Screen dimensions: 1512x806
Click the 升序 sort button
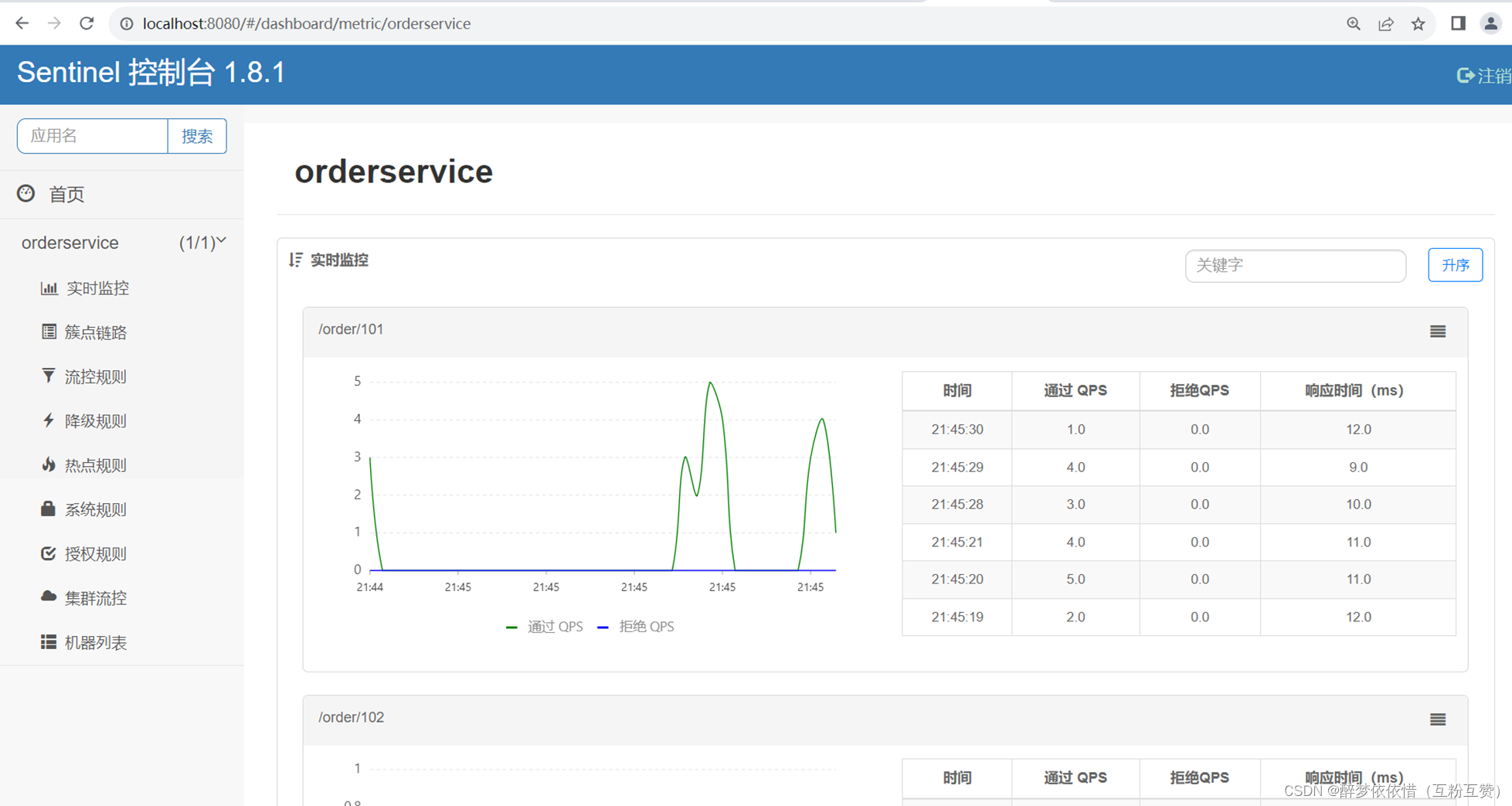1455,265
